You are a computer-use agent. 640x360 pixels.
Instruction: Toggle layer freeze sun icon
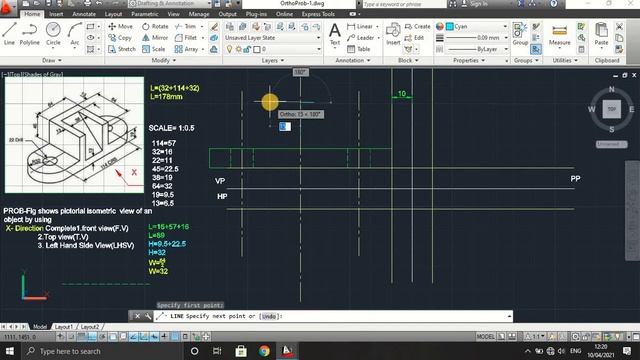click(238, 49)
